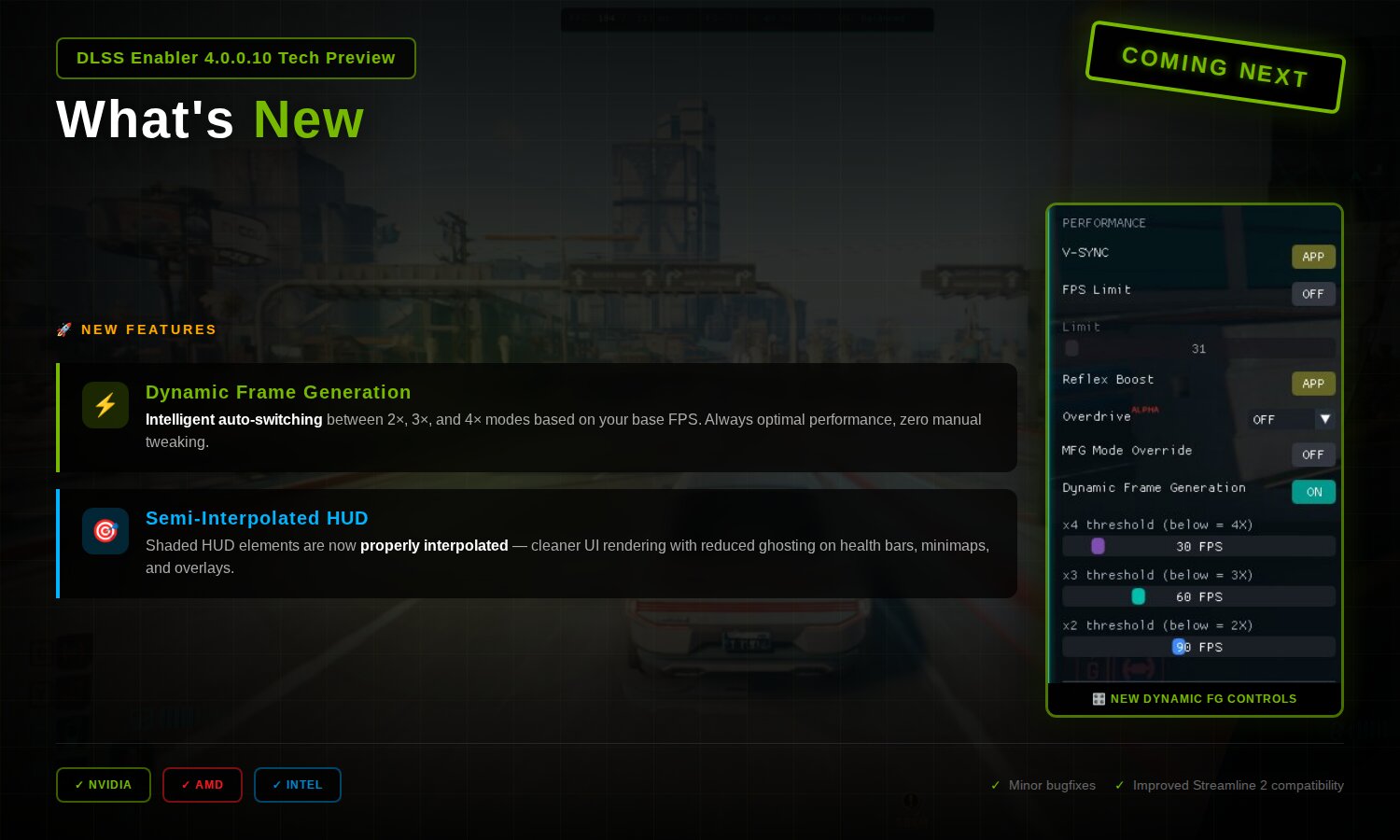
Task: Click the grid icon beside New Dynamic FG Controls
Action: pyautogui.click(x=1099, y=699)
